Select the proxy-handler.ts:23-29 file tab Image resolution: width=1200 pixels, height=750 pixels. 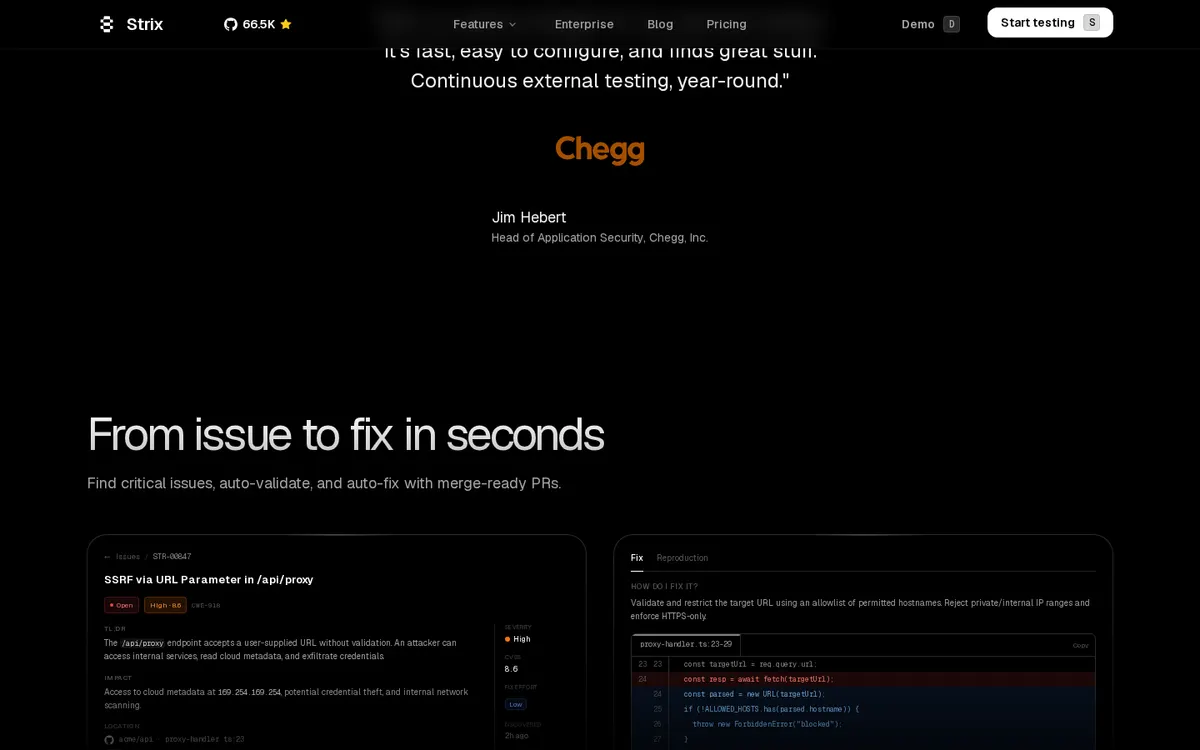tap(686, 645)
